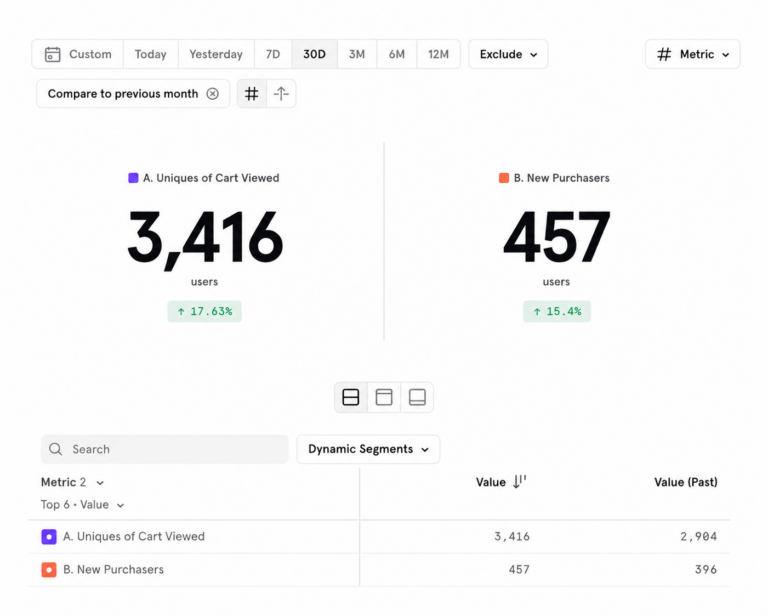The image size is (768, 616).
Task: Select the A. Uniques of Cart Viewed table row
Action: pos(380,537)
